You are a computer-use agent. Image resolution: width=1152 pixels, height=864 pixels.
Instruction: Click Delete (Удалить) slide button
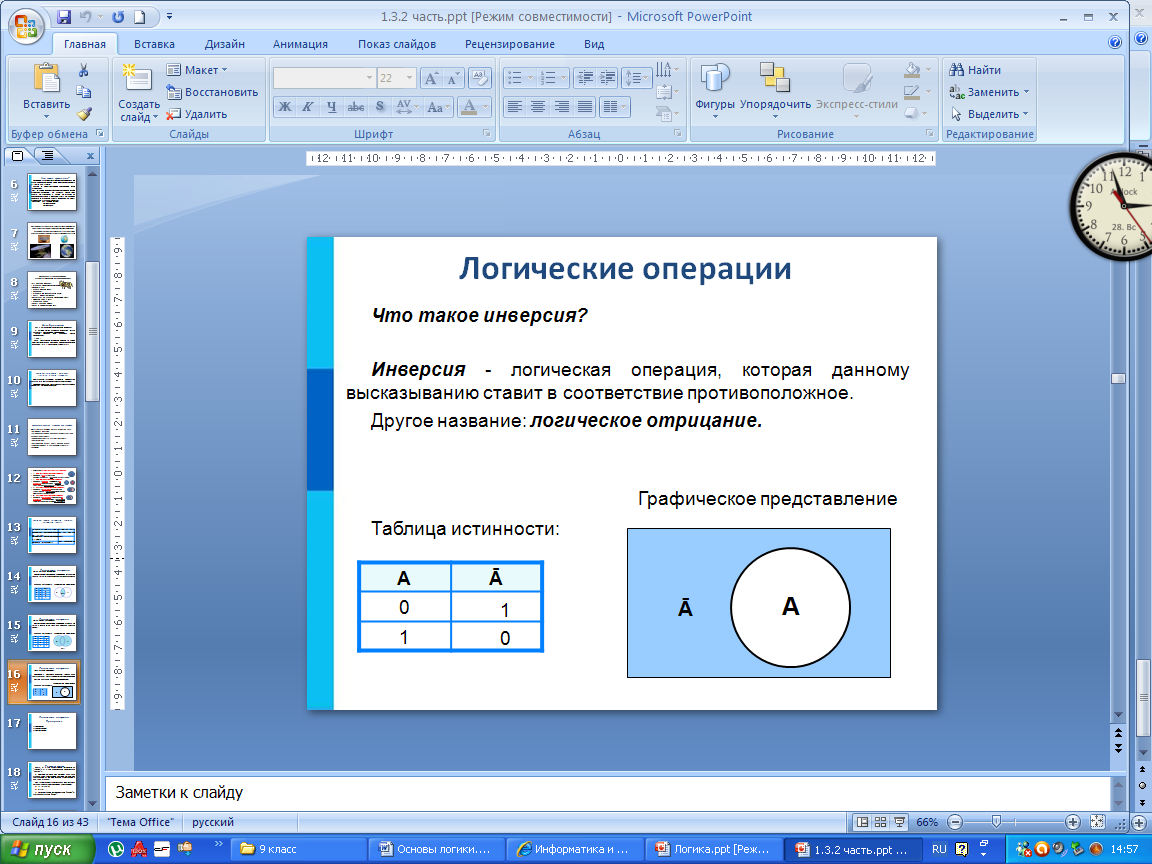coord(197,114)
